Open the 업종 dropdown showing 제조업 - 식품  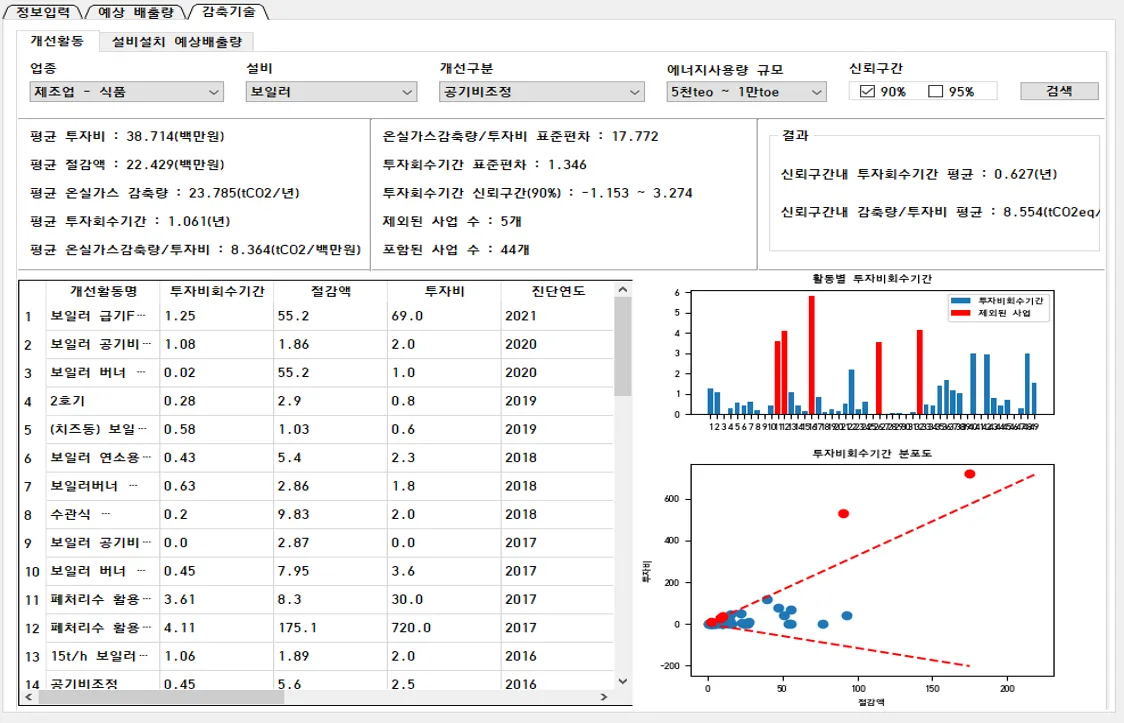(127, 92)
